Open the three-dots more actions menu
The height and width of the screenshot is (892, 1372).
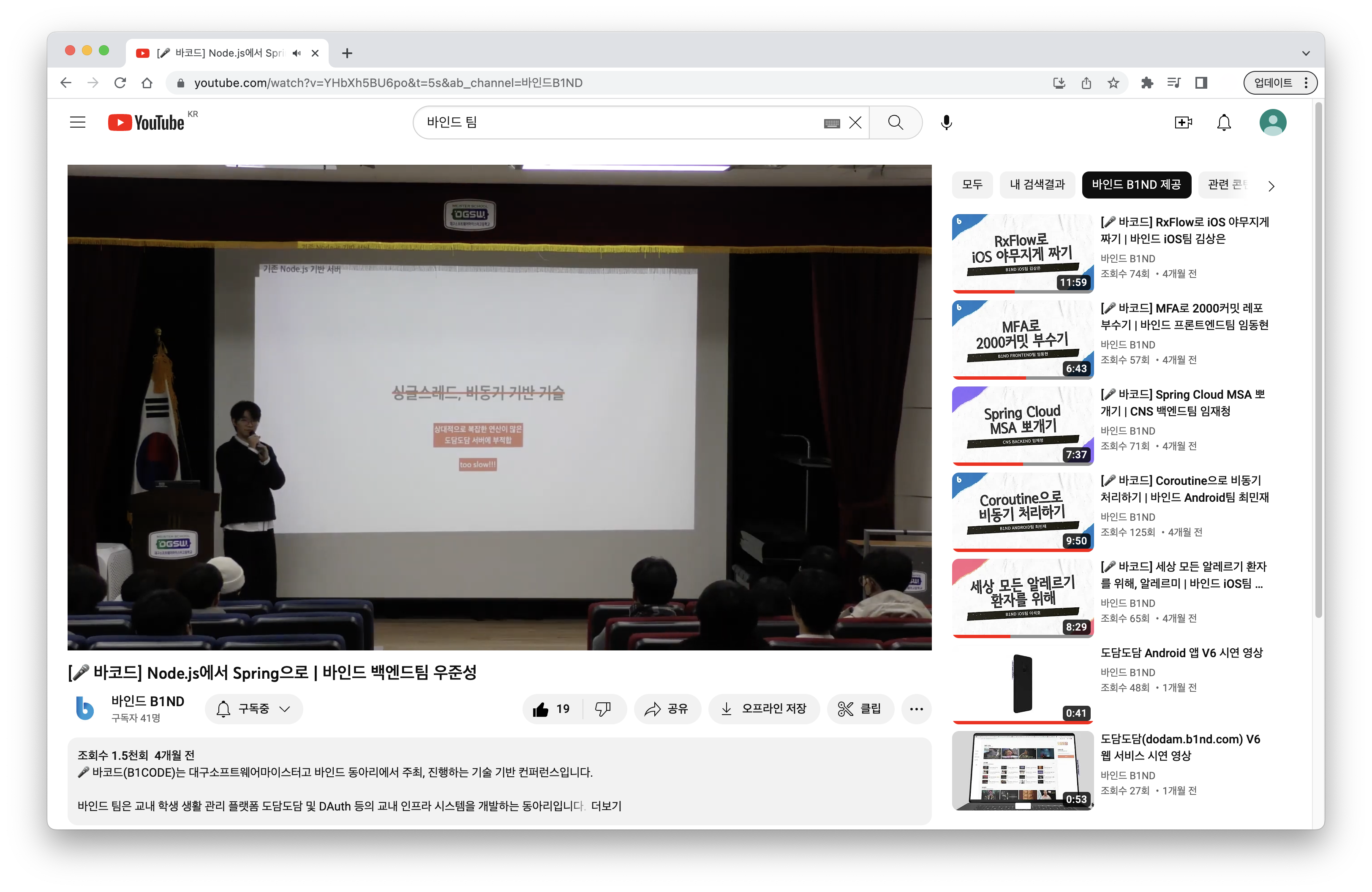[x=916, y=709]
